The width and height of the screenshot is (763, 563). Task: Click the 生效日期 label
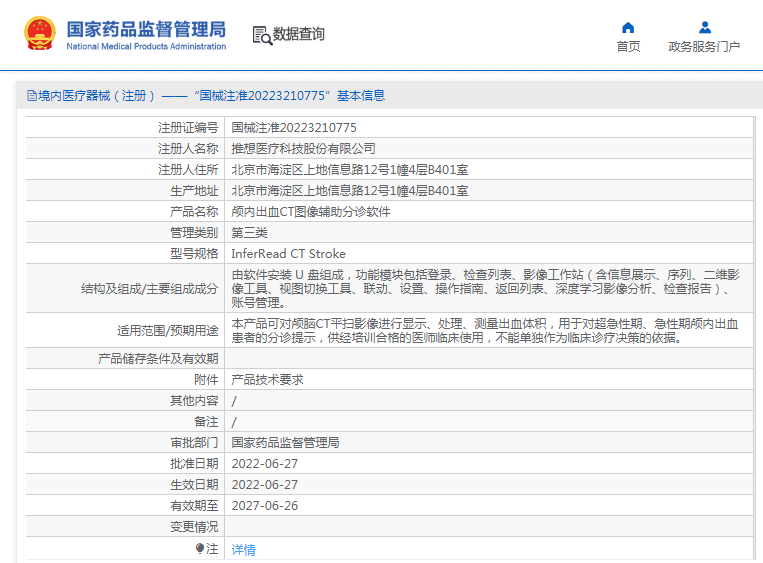[x=194, y=485]
